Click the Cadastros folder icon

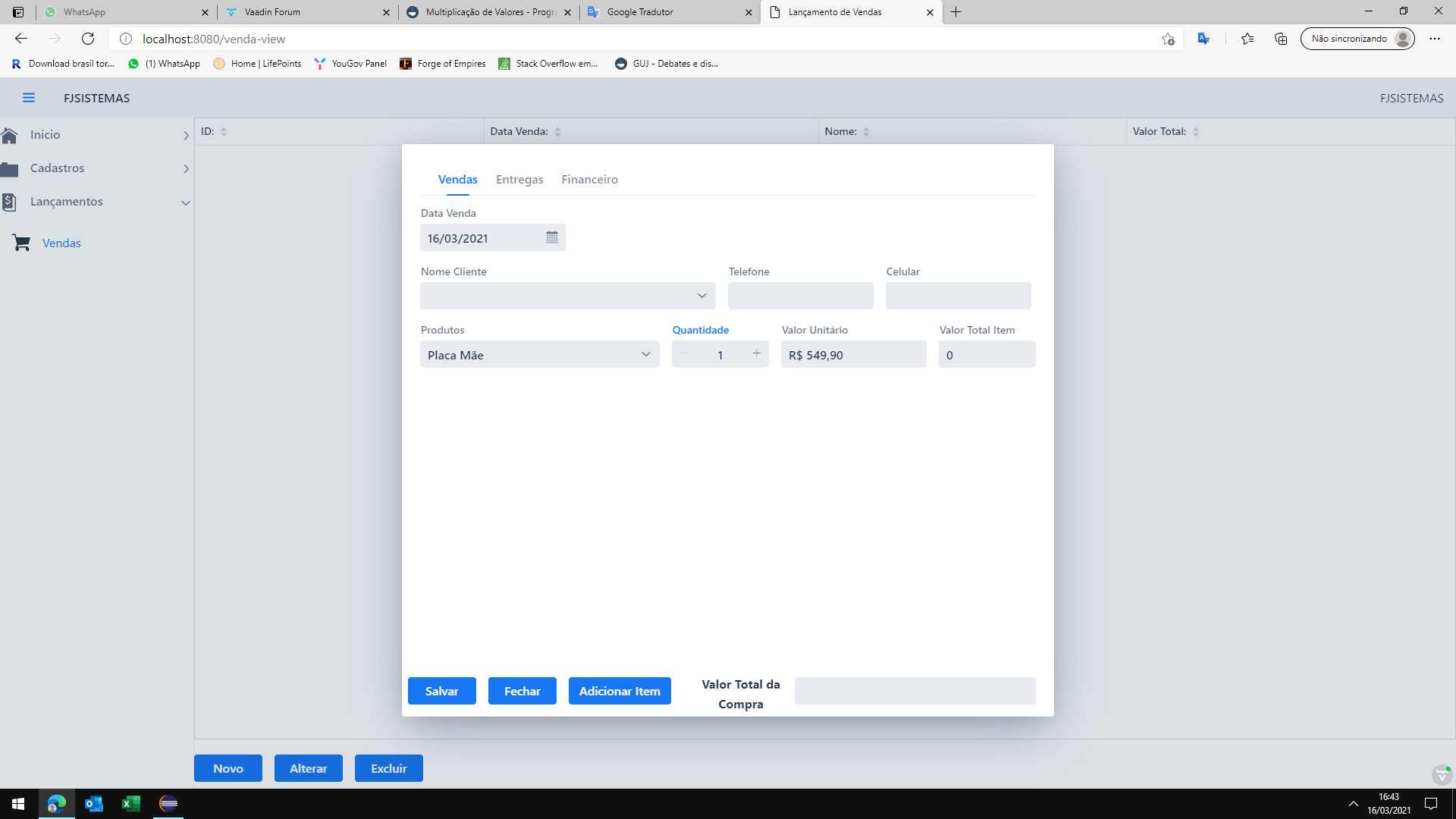[x=10, y=168]
